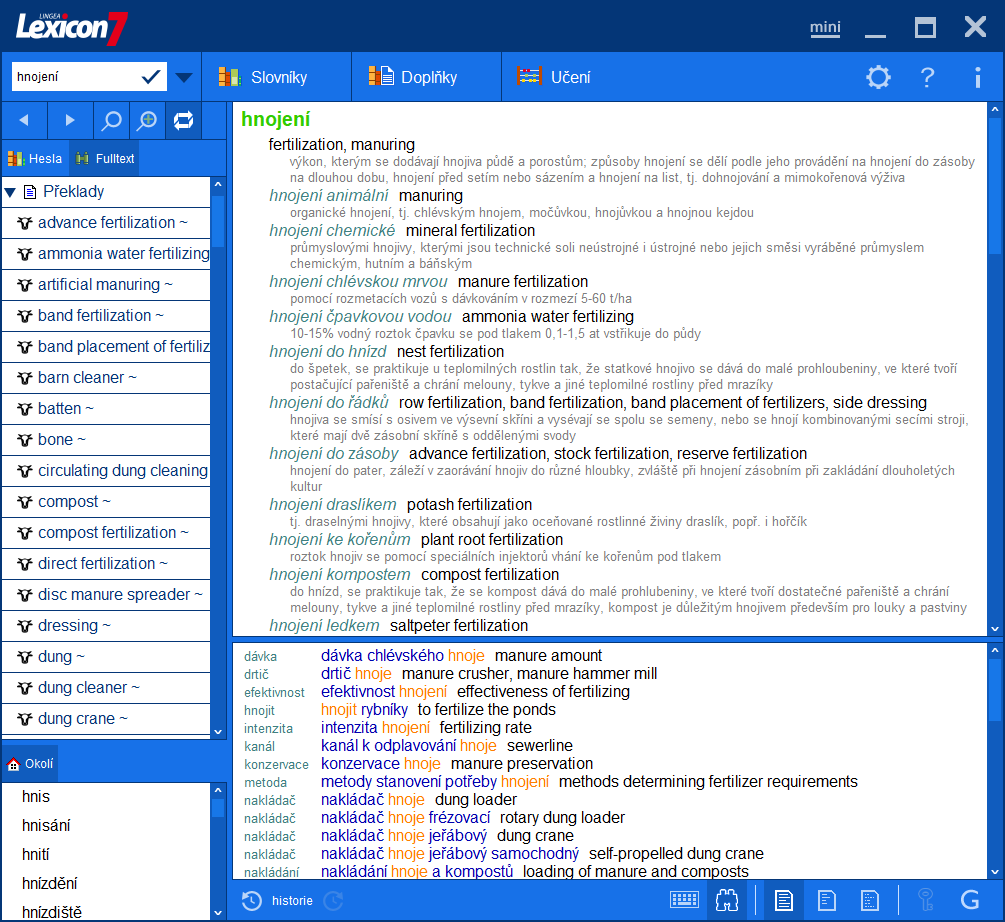Open the 'hnojení chemické' phrase link

click(x=332, y=231)
